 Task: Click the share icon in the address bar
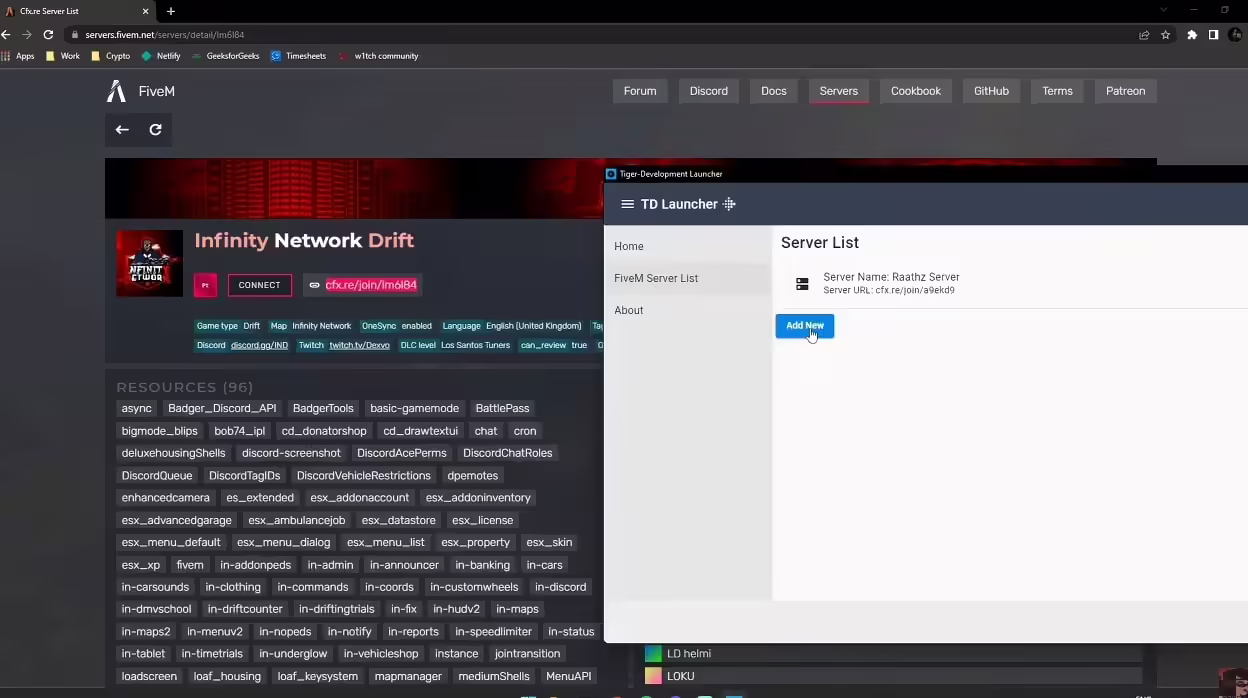(x=1144, y=33)
